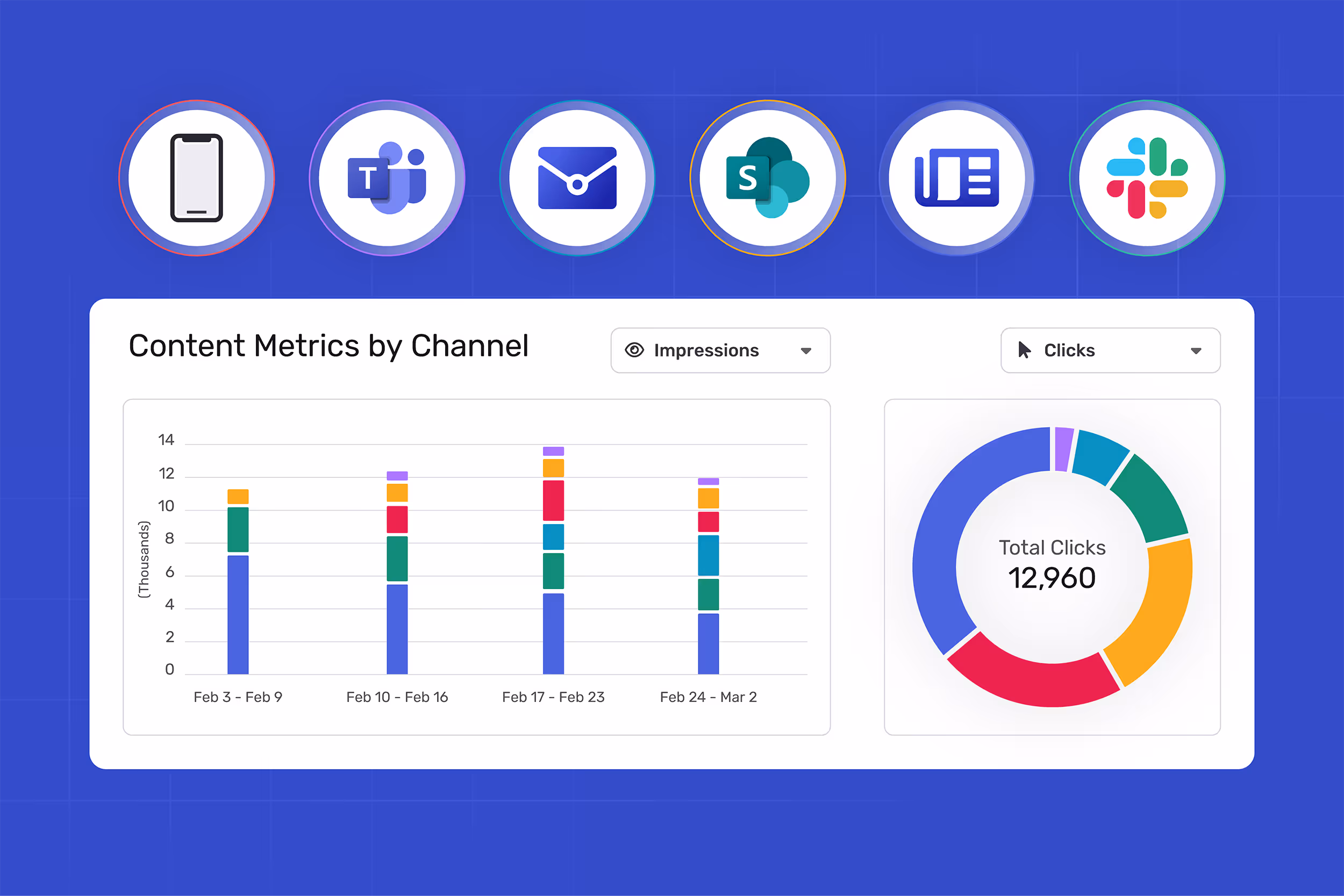1344x896 pixels.
Task: Click the Total Clicks 12,960 value
Action: click(1052, 578)
